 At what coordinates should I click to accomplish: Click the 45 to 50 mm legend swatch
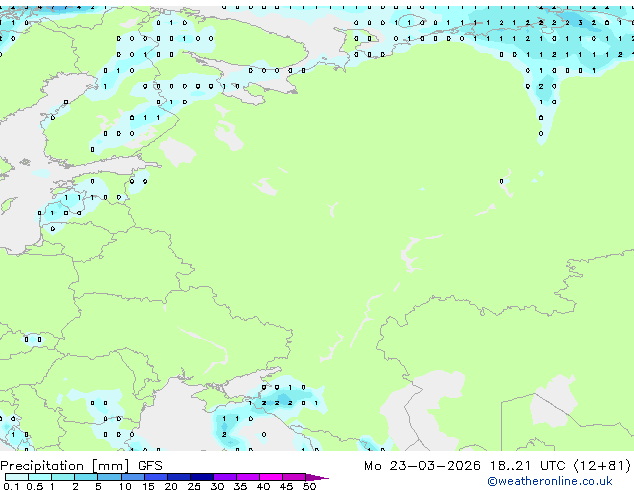tap(294, 477)
